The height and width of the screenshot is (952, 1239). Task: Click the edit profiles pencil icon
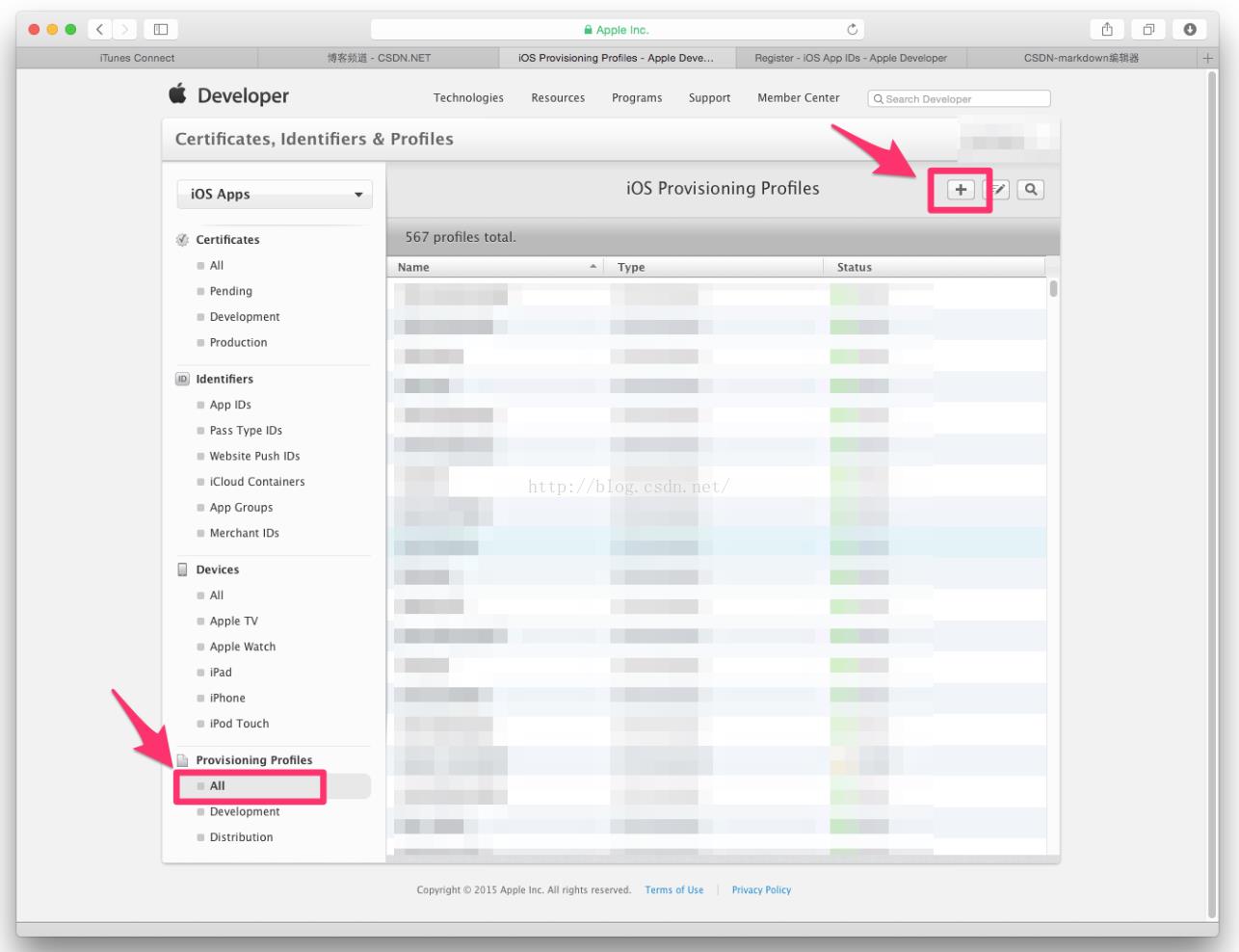coord(996,190)
